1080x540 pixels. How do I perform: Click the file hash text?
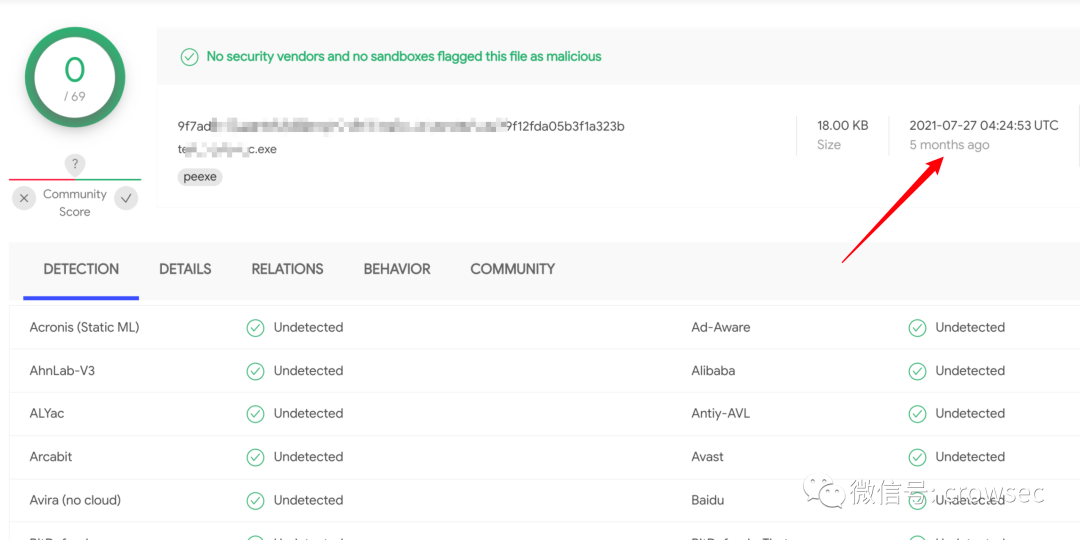[x=400, y=126]
